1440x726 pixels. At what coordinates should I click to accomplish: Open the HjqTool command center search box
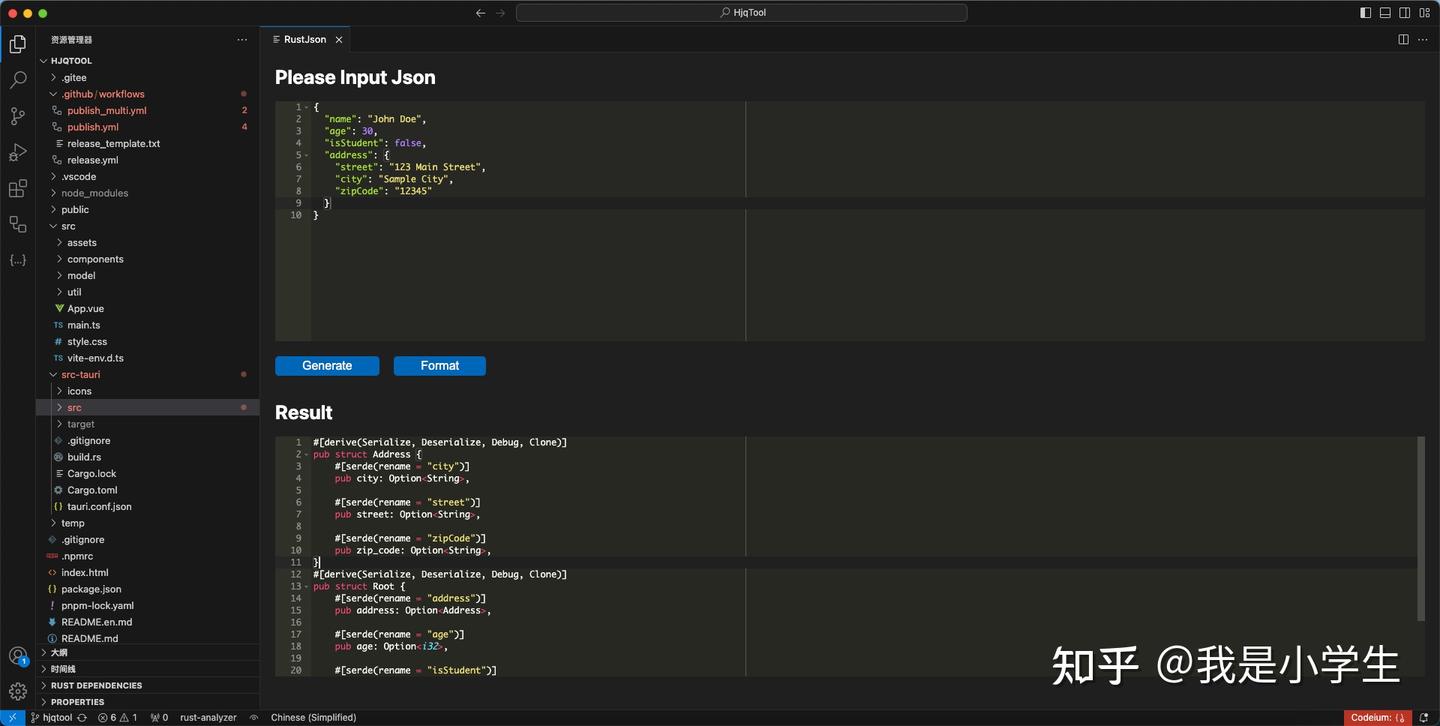pyautogui.click(x=742, y=13)
